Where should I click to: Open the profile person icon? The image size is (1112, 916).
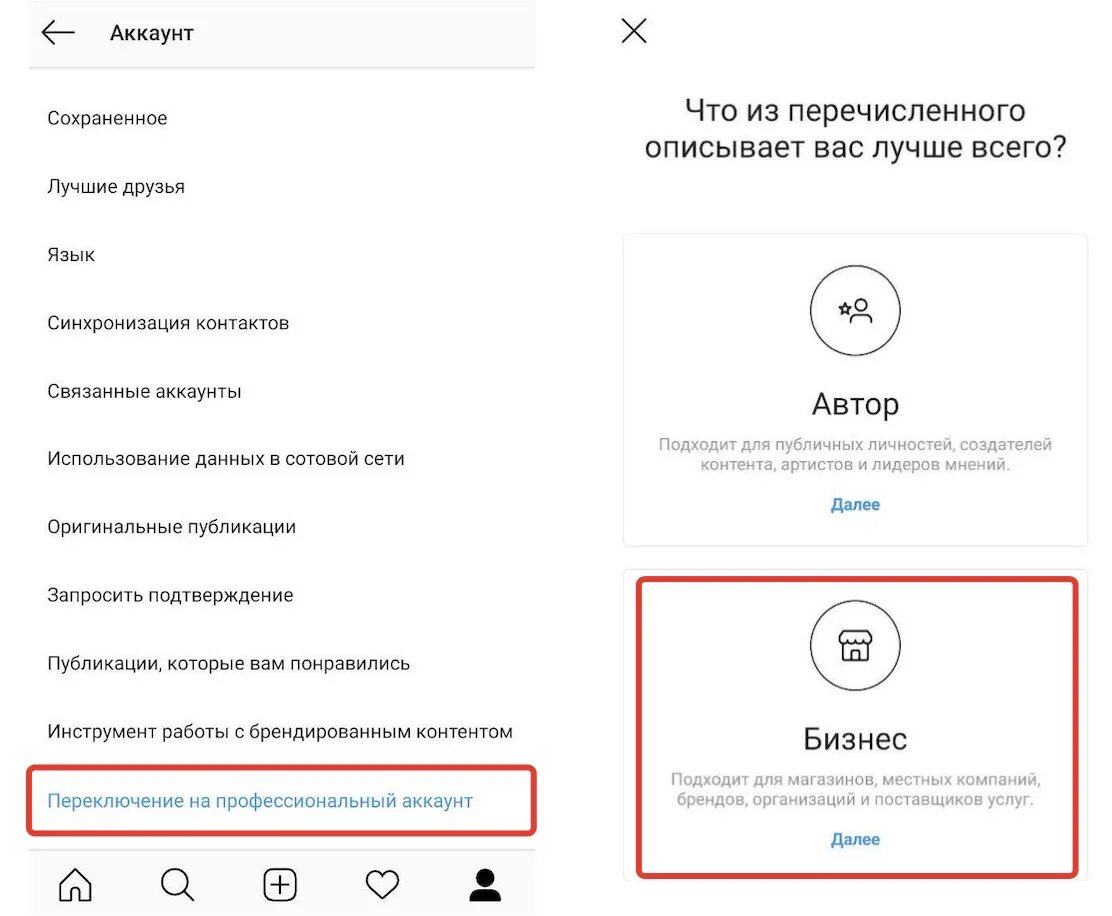point(485,884)
